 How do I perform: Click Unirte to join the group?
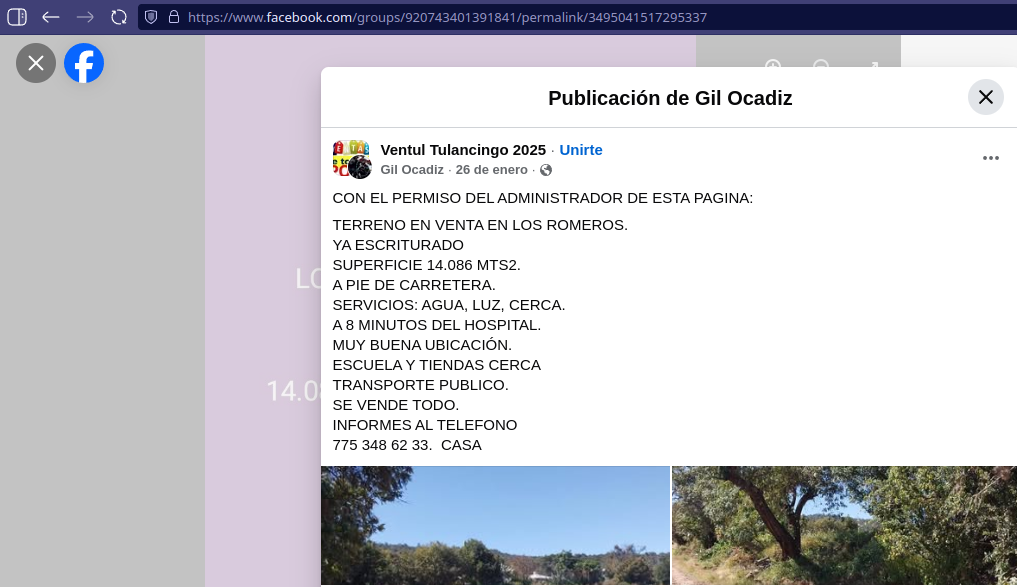581,150
